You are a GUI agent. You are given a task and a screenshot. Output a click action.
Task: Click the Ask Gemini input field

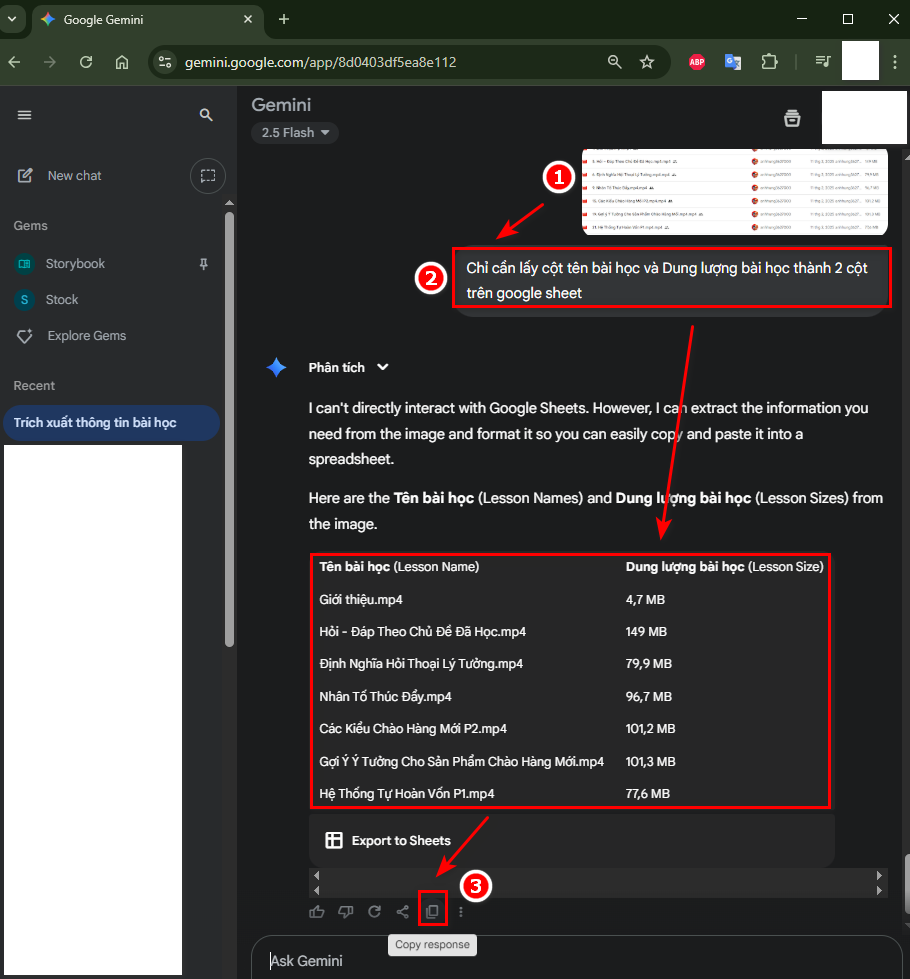(x=576, y=960)
